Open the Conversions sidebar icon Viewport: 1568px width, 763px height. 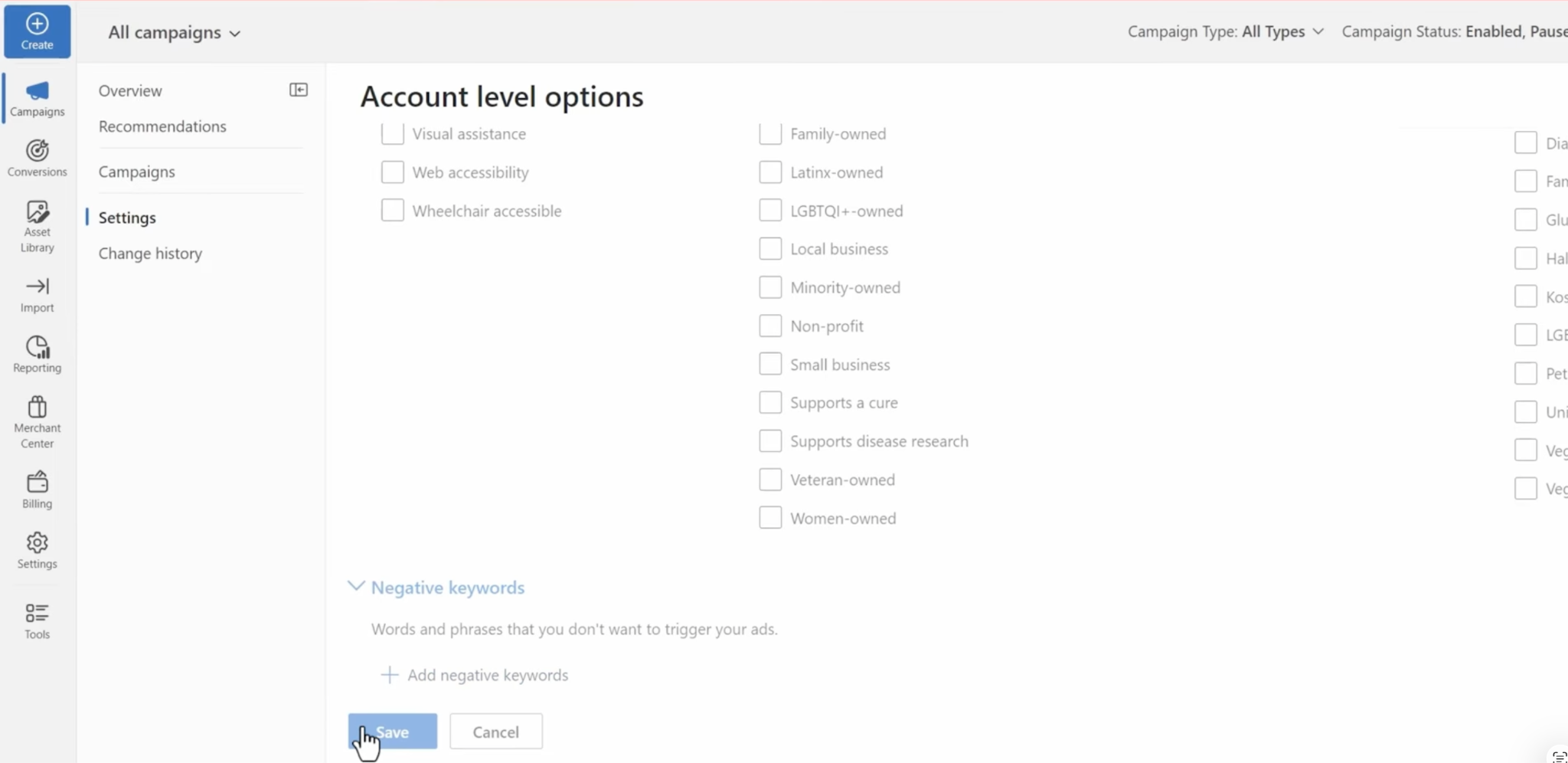(37, 158)
